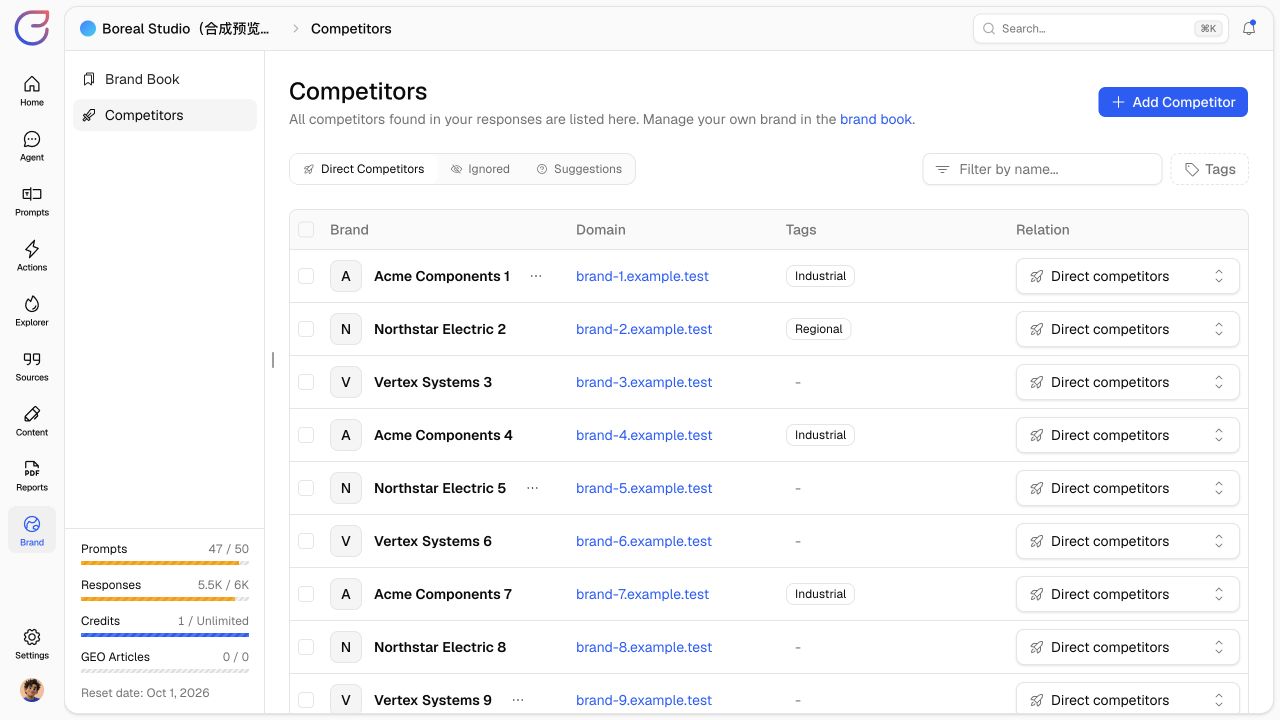Click the Prompts usage progress bar
The width and height of the screenshot is (1280, 720).
click(165, 563)
